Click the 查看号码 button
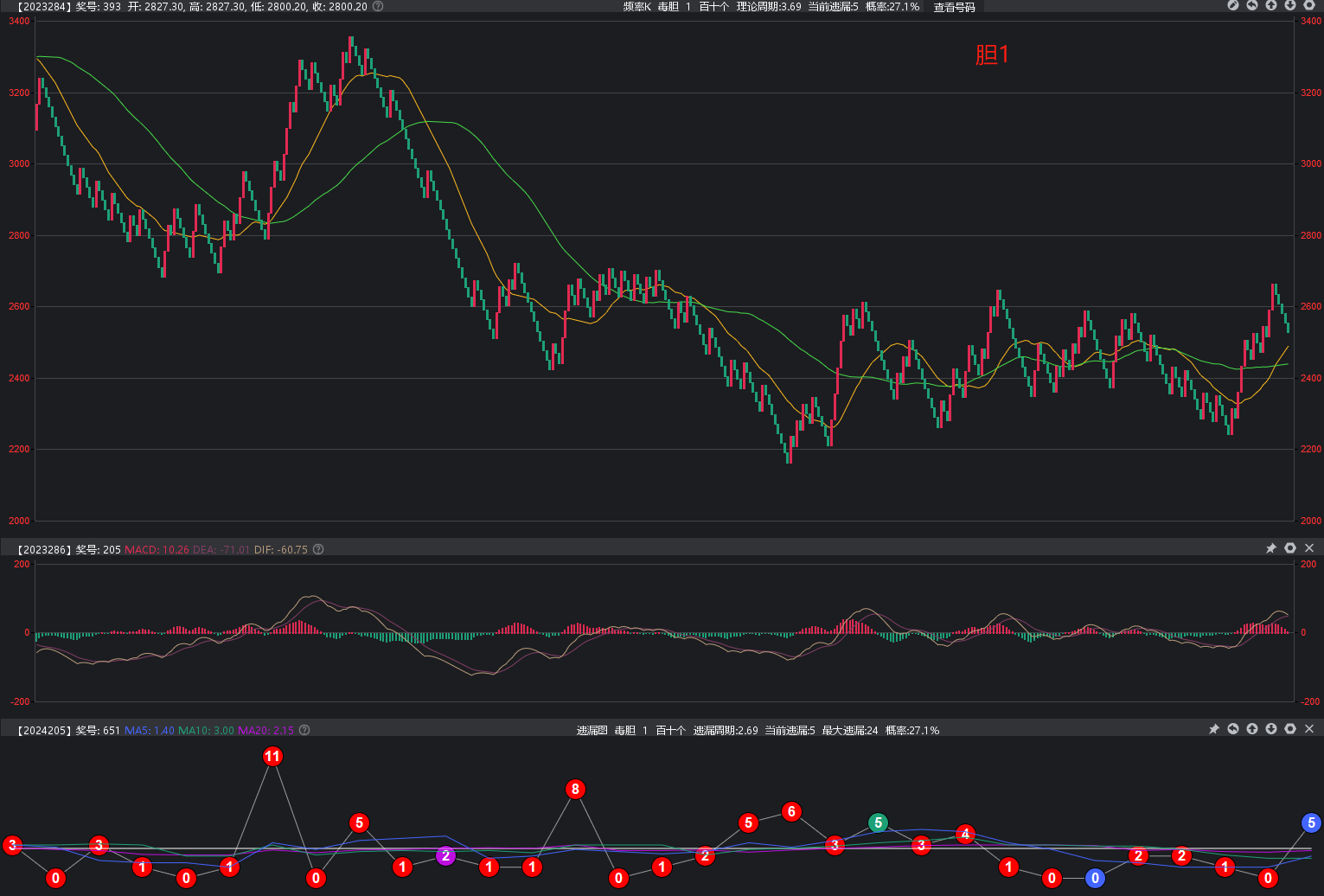 coord(954,7)
